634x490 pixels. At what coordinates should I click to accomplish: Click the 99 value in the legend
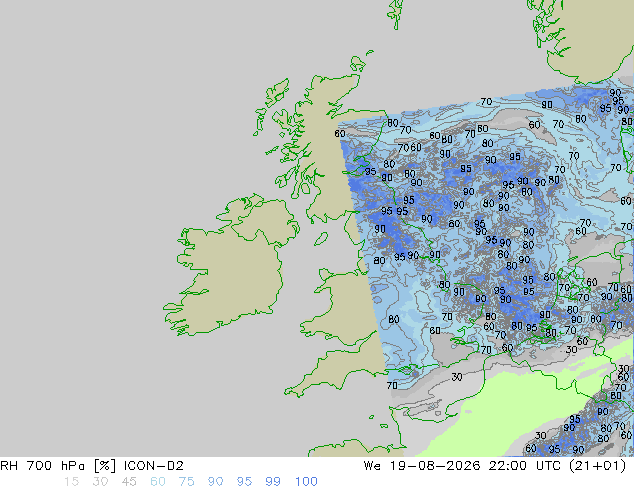273,482
